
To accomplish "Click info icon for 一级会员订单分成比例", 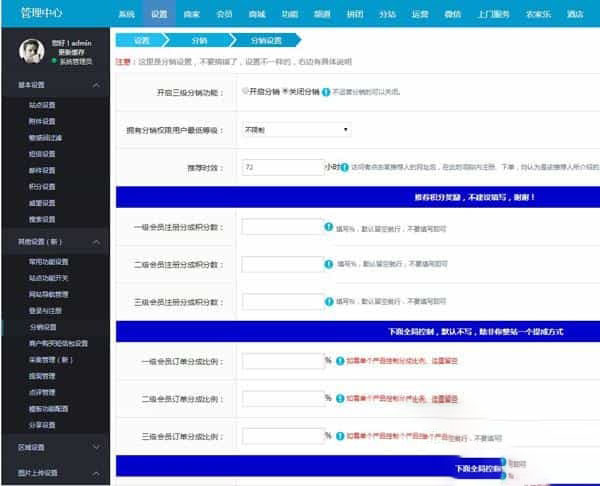I will point(340,361).
